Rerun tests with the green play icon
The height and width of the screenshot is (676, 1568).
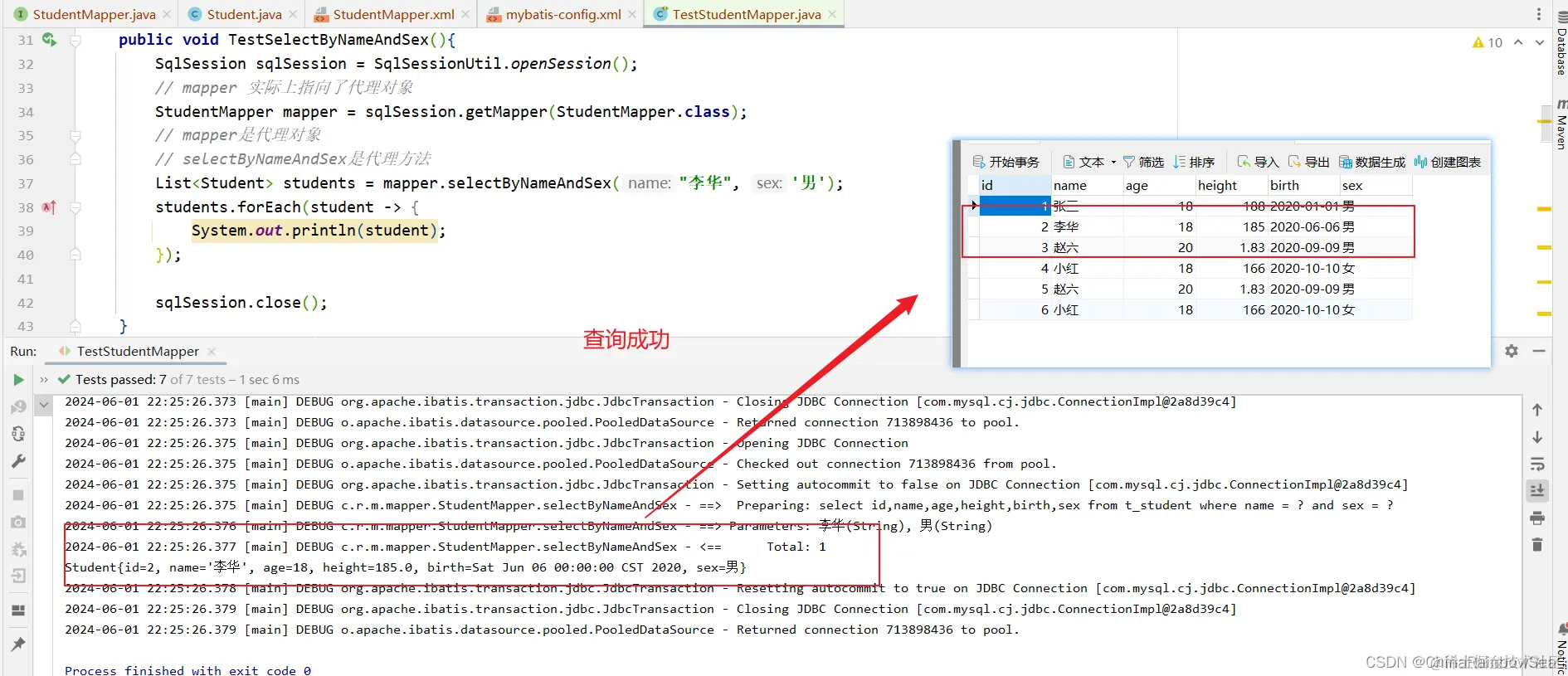tap(18, 380)
